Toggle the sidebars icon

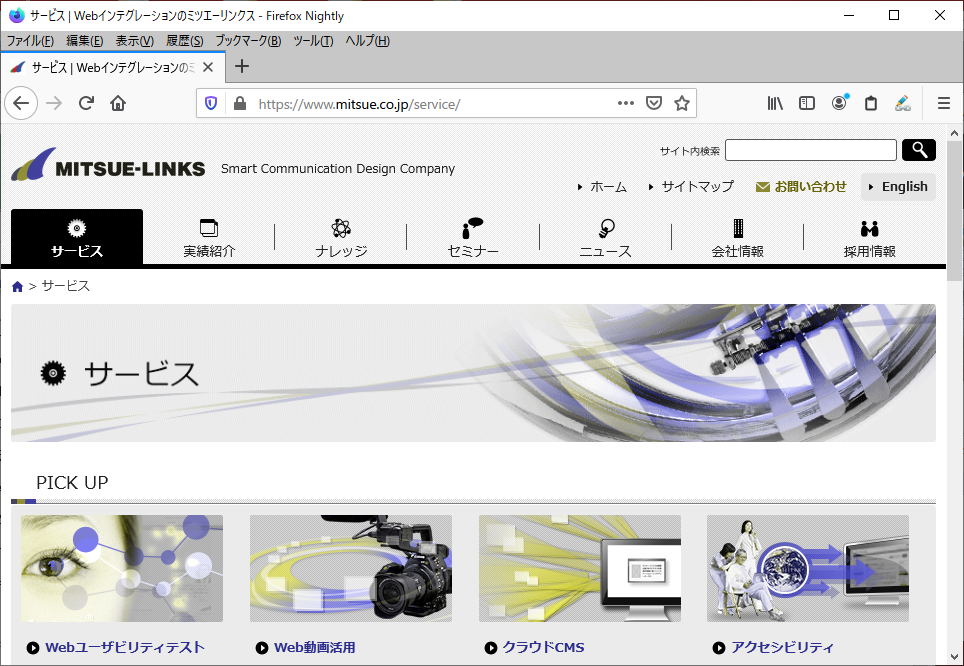click(x=807, y=103)
